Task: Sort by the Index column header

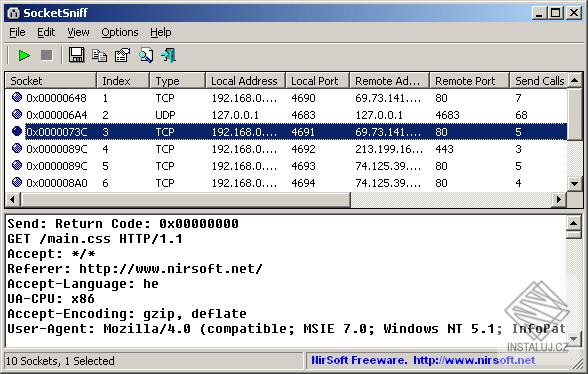Action: pos(123,81)
